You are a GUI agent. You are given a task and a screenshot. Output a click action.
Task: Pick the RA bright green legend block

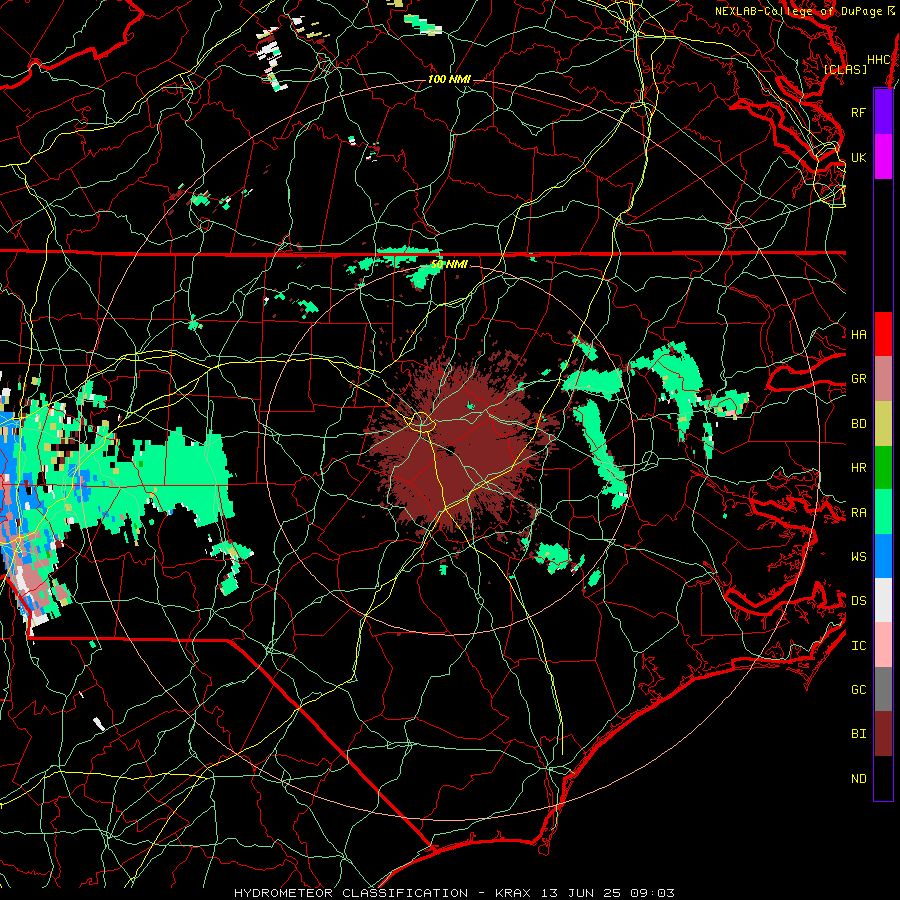click(x=883, y=512)
